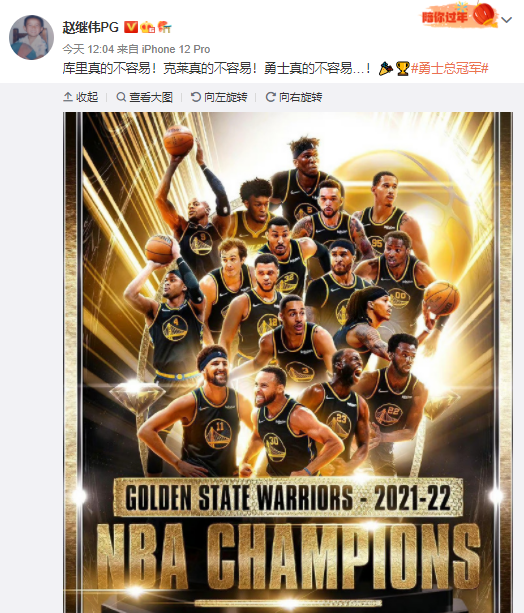Open 赵继伟PG's profile avatar
The width and height of the screenshot is (524, 613).
(x=31, y=38)
